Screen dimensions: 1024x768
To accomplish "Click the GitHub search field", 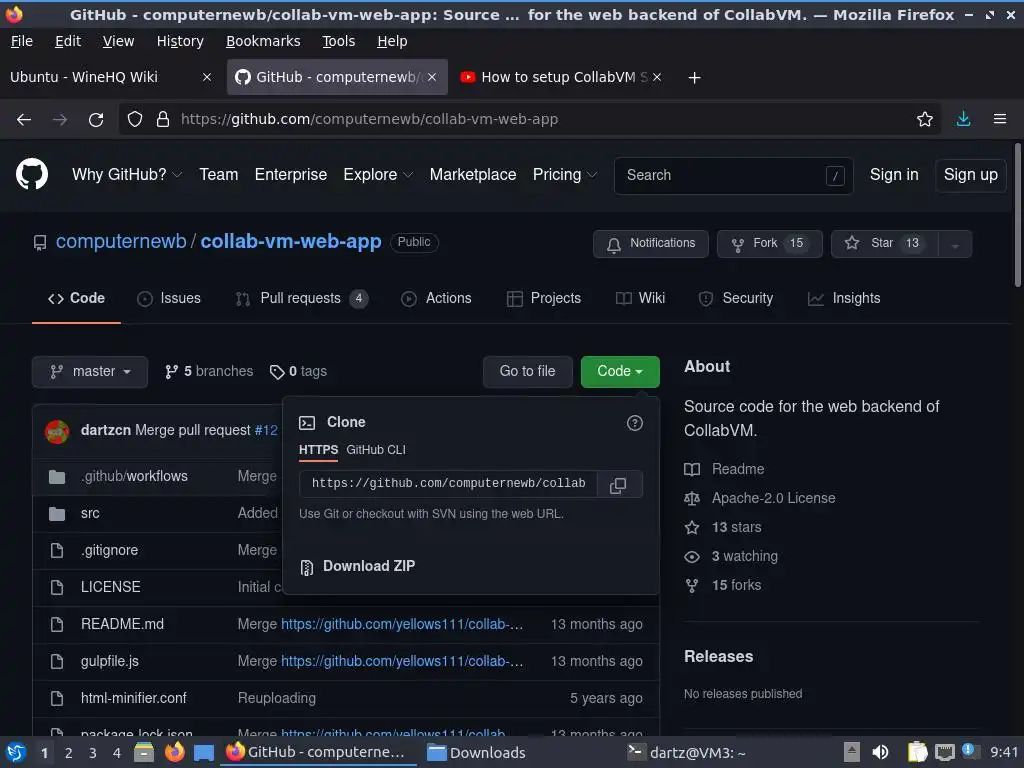I will (733, 176).
